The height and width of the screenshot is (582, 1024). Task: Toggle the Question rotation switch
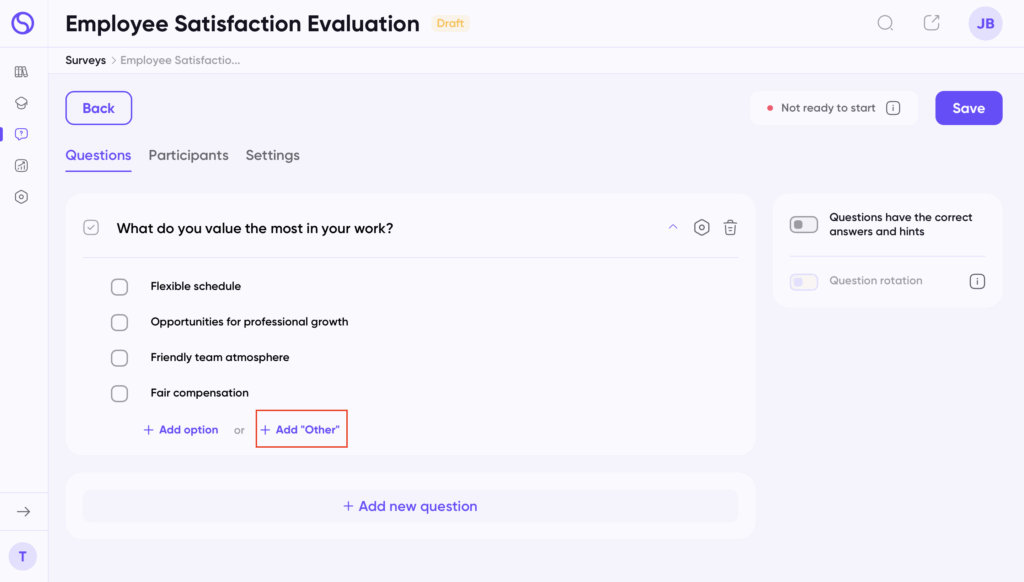coord(804,282)
